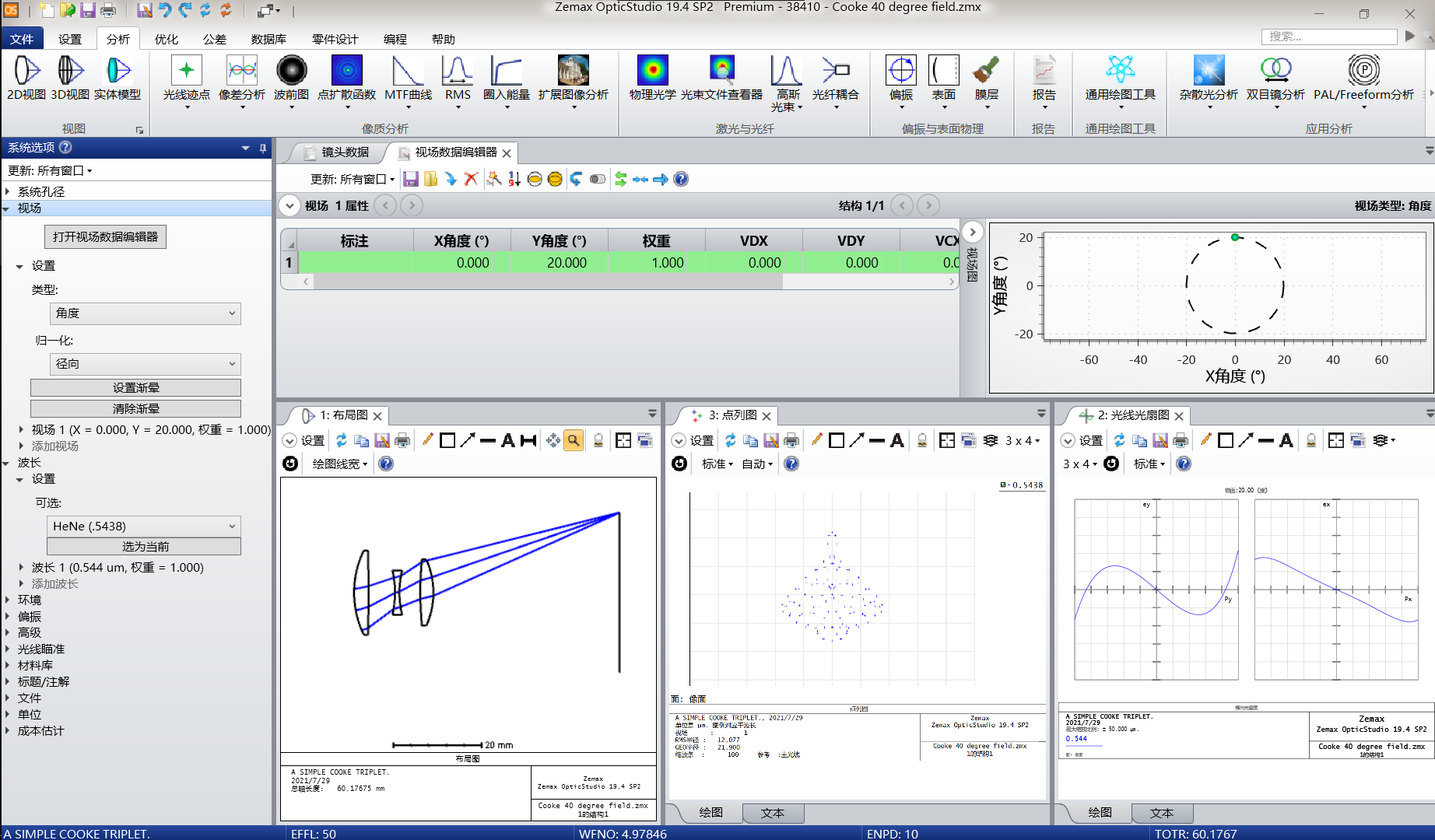
Task: Open the 光束文件查看器
Action: (722, 78)
